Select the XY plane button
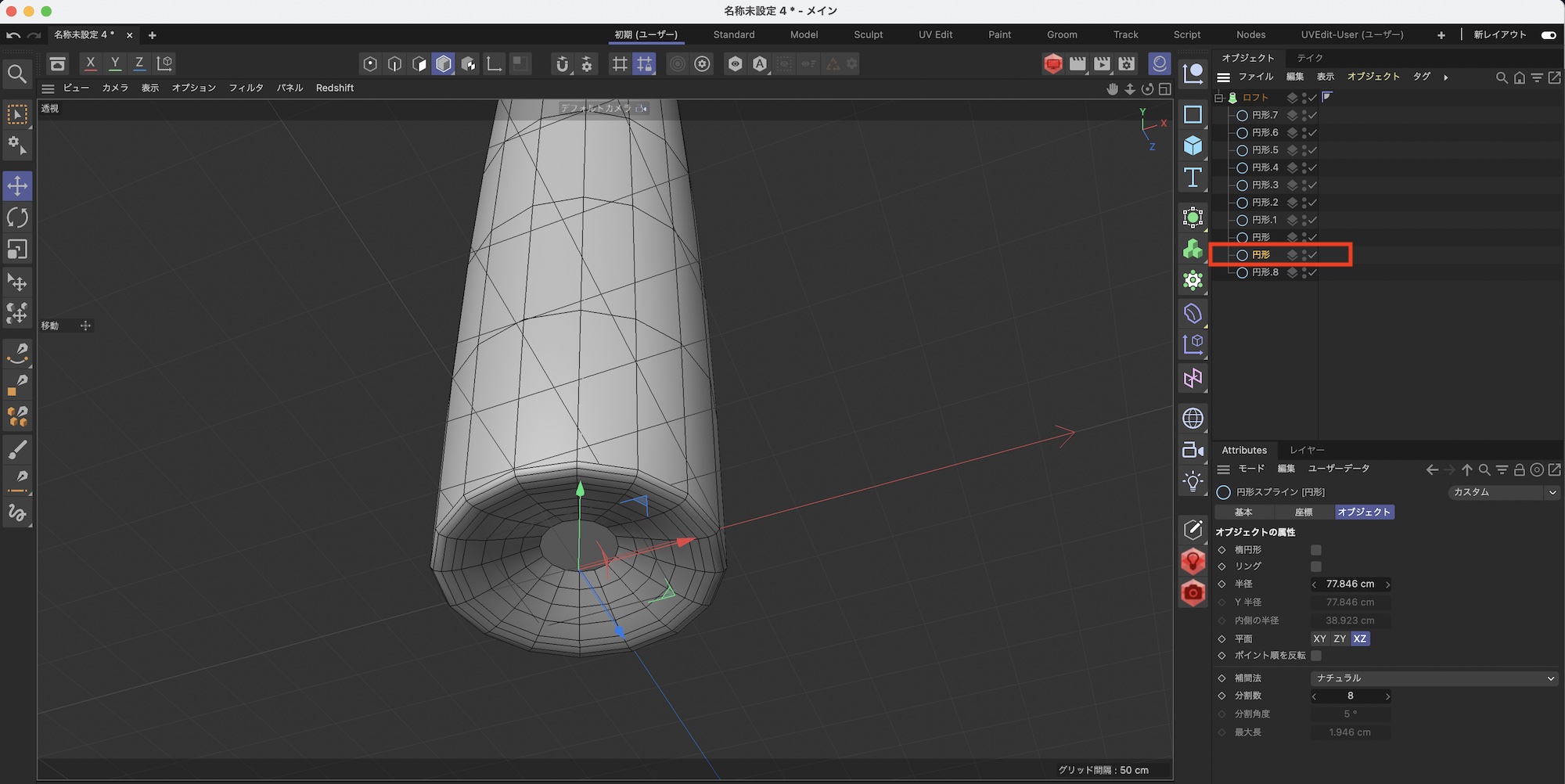The image size is (1565, 784). [x=1319, y=639]
